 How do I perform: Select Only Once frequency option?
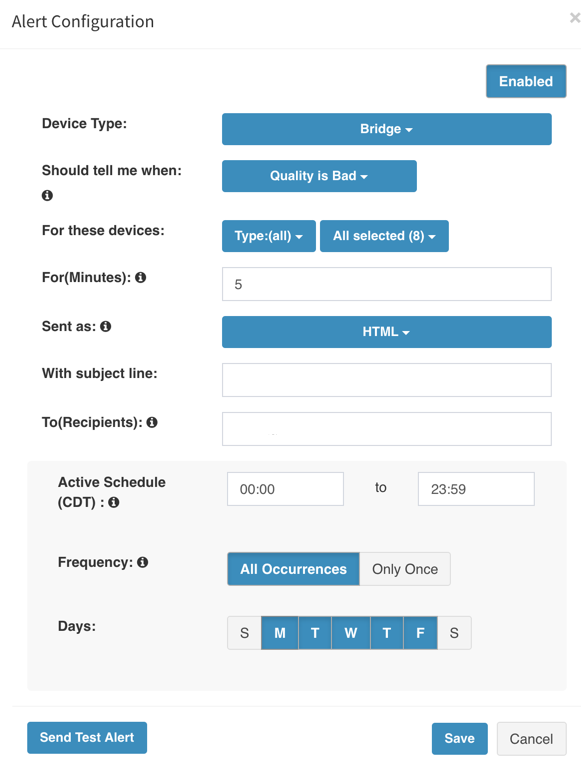[405, 569]
